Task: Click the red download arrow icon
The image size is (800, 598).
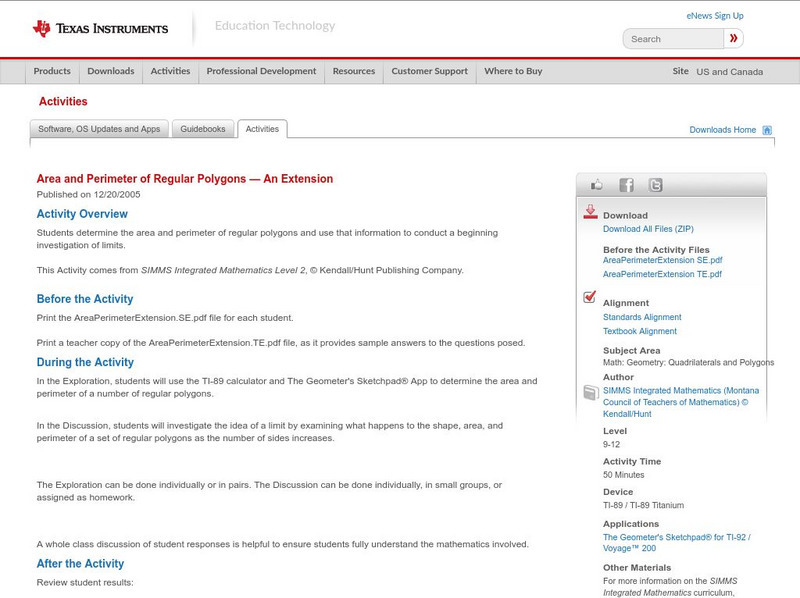Action: tap(590, 212)
